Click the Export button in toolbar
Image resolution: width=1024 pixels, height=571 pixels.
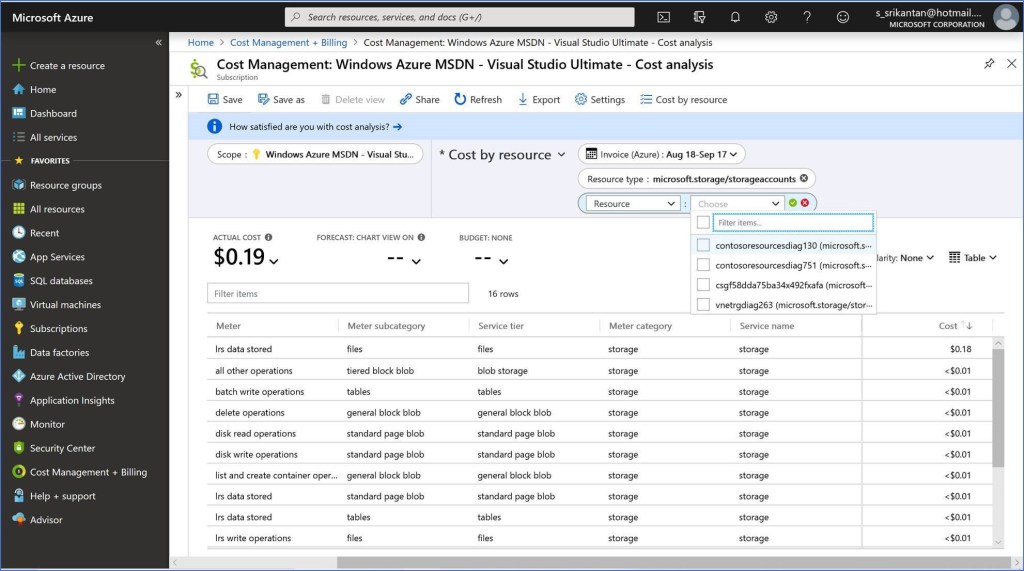539,100
